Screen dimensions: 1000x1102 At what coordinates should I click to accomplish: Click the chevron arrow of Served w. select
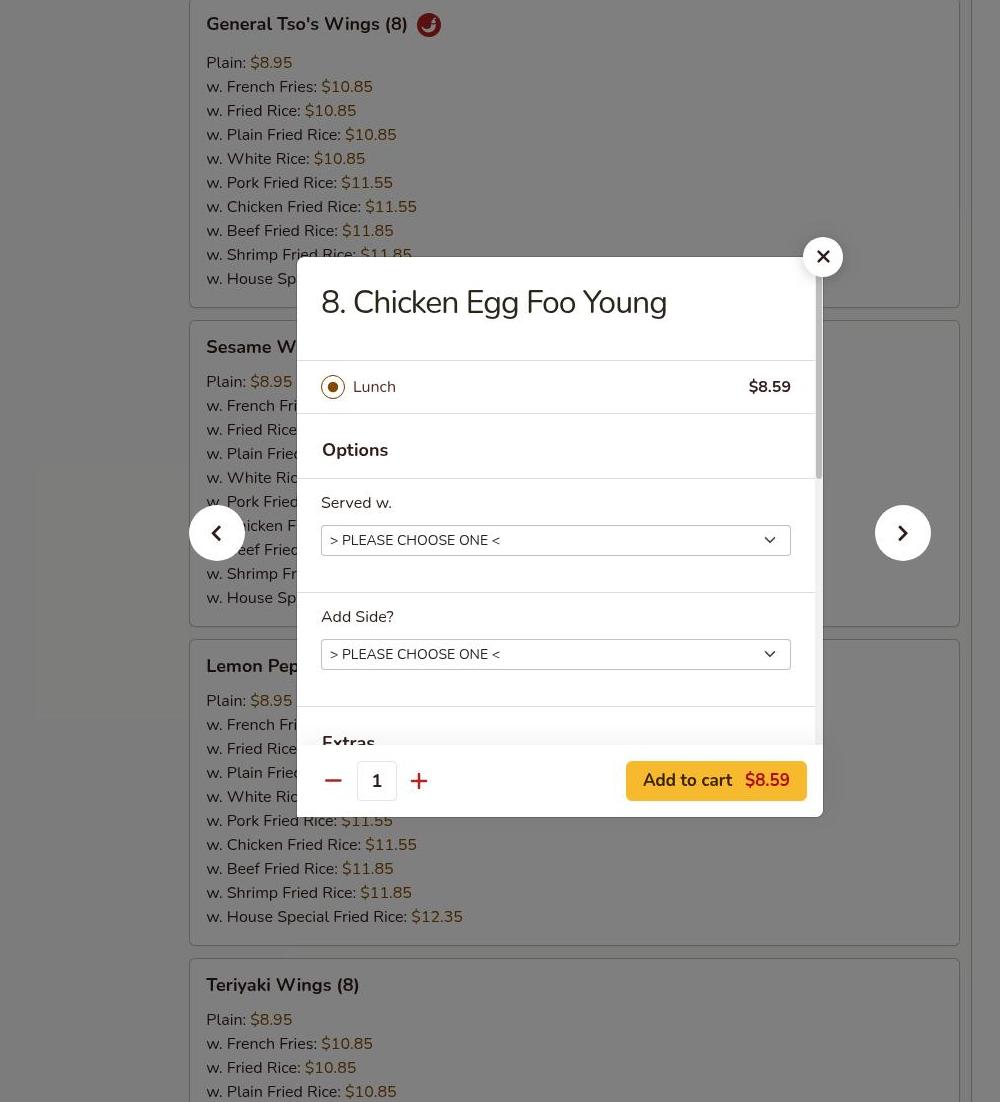(x=770, y=540)
